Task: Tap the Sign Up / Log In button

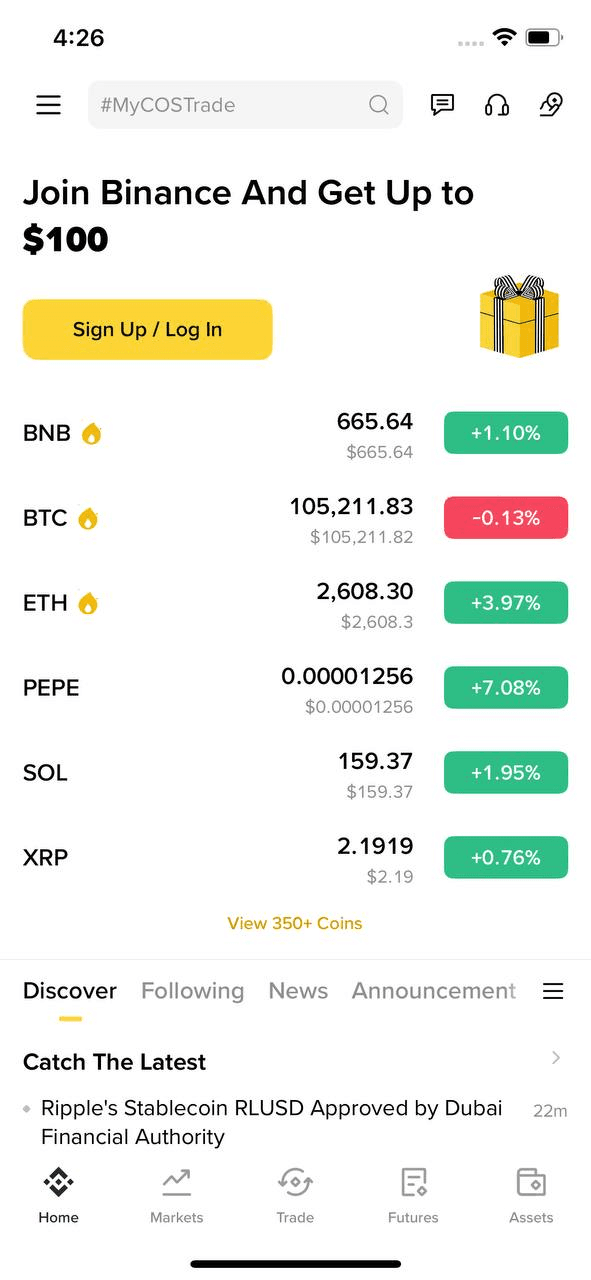Action: tap(148, 329)
